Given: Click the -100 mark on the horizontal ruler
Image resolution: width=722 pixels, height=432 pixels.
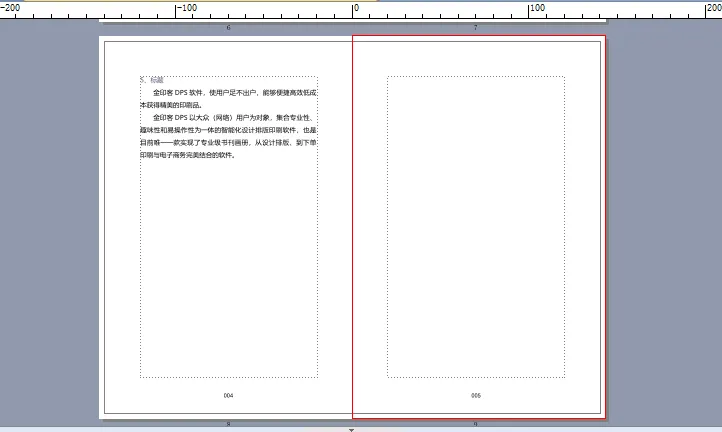Looking at the screenshot, I should click(x=186, y=9).
